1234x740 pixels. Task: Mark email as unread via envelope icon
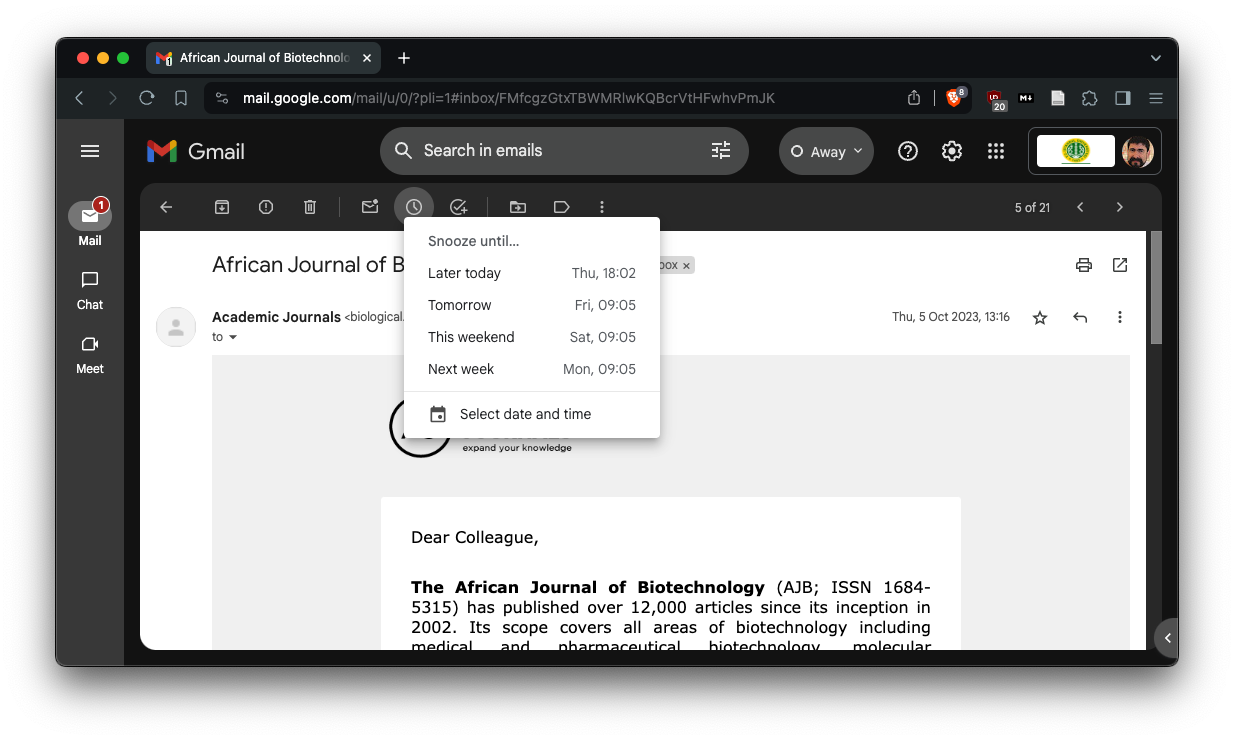coord(370,207)
